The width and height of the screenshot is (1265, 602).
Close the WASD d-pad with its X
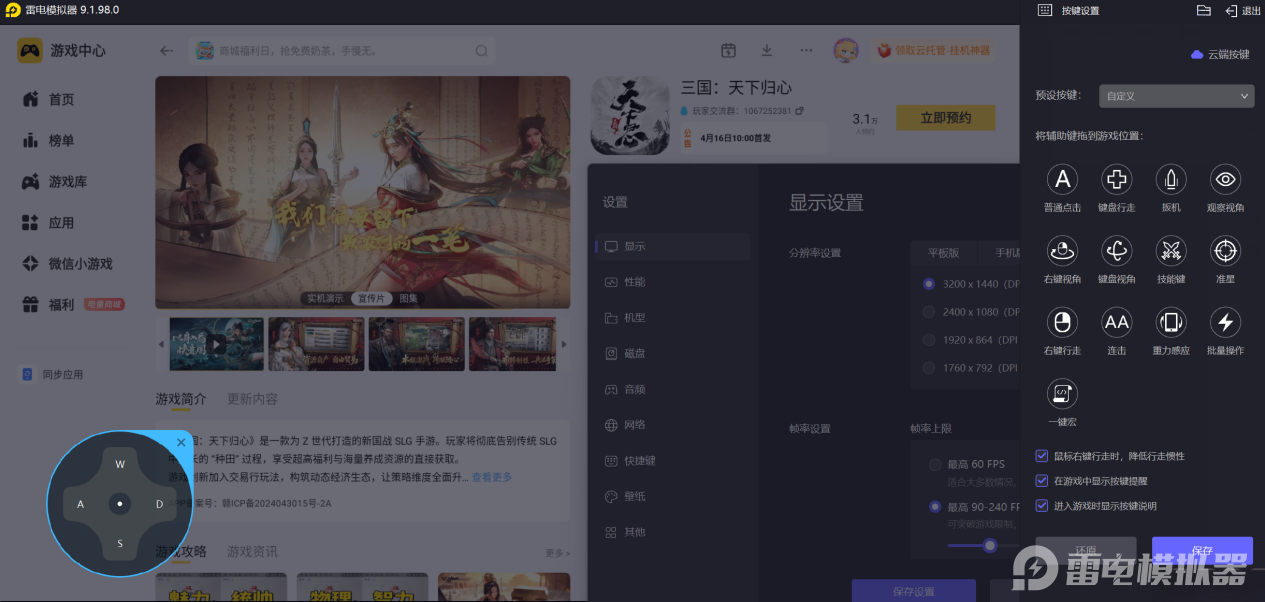(181, 442)
